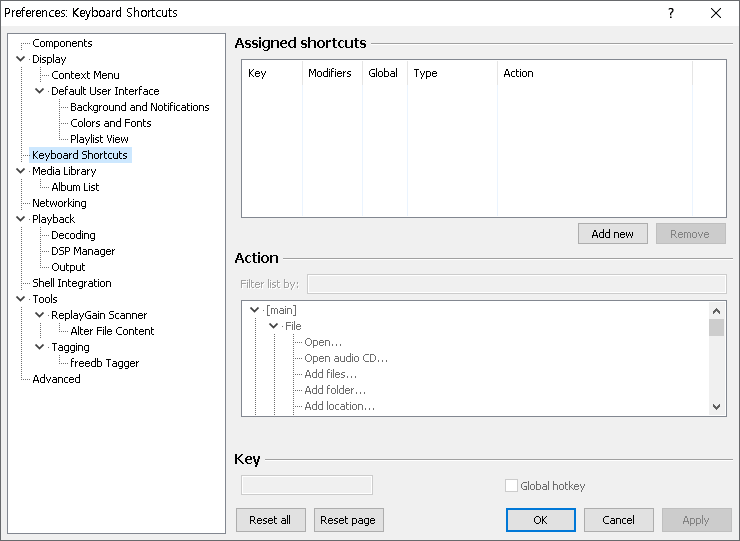The width and height of the screenshot is (740, 541).
Task: Click the action list scrollbar thumb
Action: (x=716, y=327)
